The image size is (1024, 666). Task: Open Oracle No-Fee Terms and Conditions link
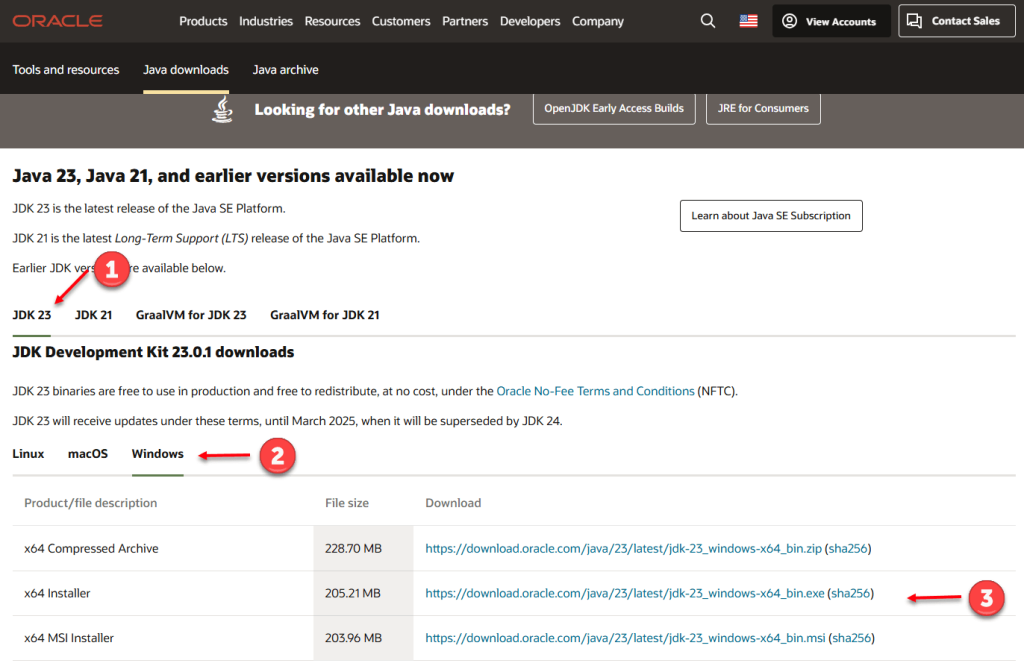(595, 391)
